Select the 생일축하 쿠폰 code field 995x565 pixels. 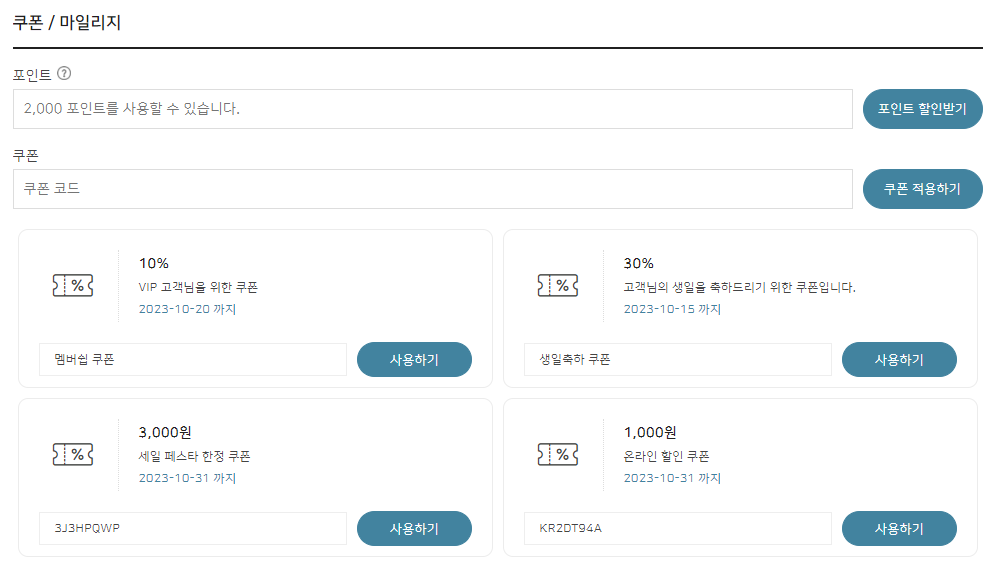pyautogui.click(x=678, y=360)
